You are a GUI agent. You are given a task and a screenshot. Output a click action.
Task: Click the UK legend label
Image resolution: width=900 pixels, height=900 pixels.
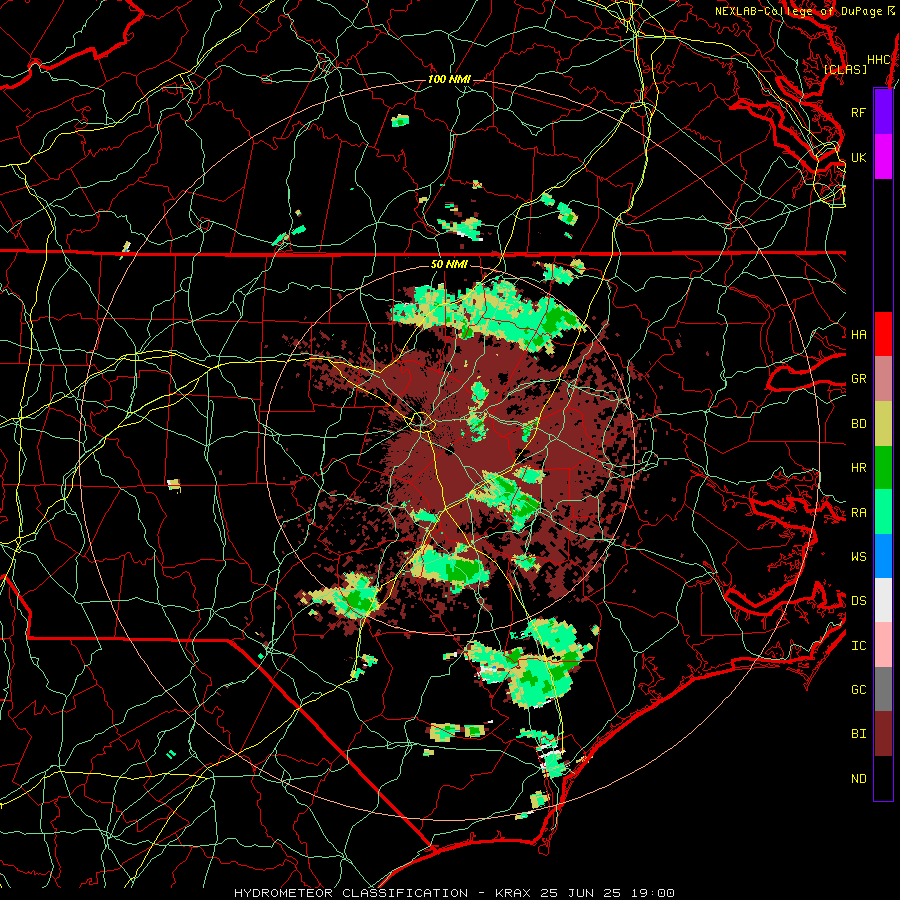pyautogui.click(x=858, y=157)
